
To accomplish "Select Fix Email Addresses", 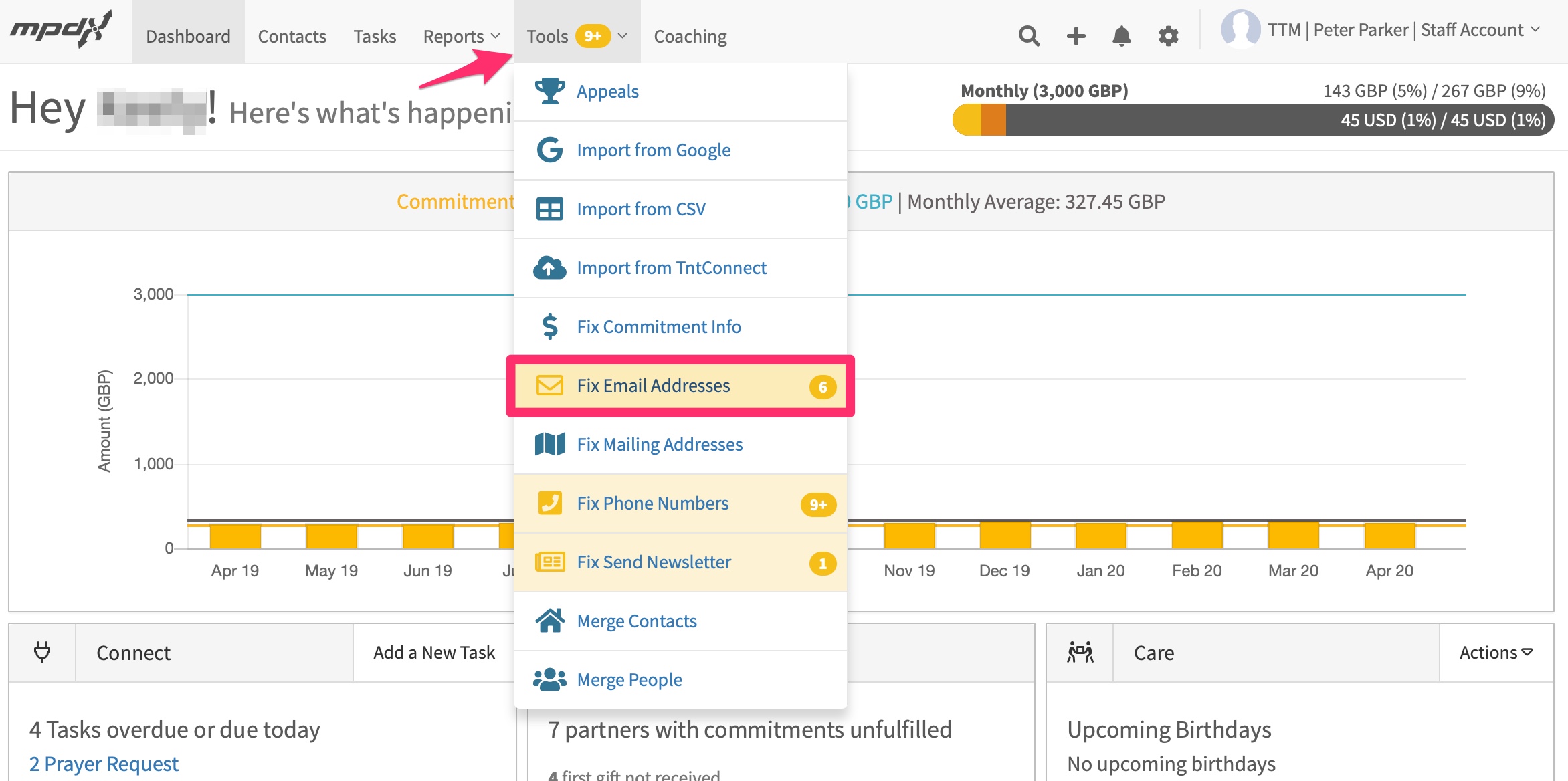I will pos(680,386).
